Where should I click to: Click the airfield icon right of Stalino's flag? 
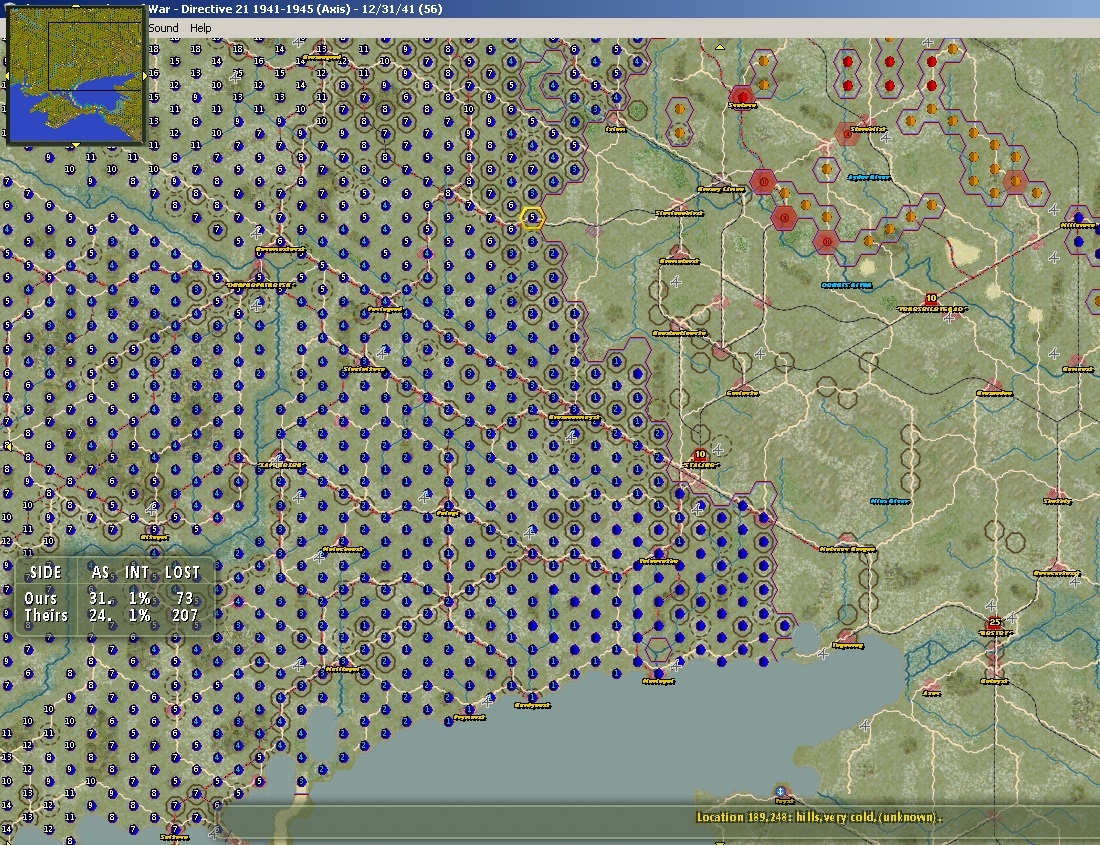coord(718,449)
